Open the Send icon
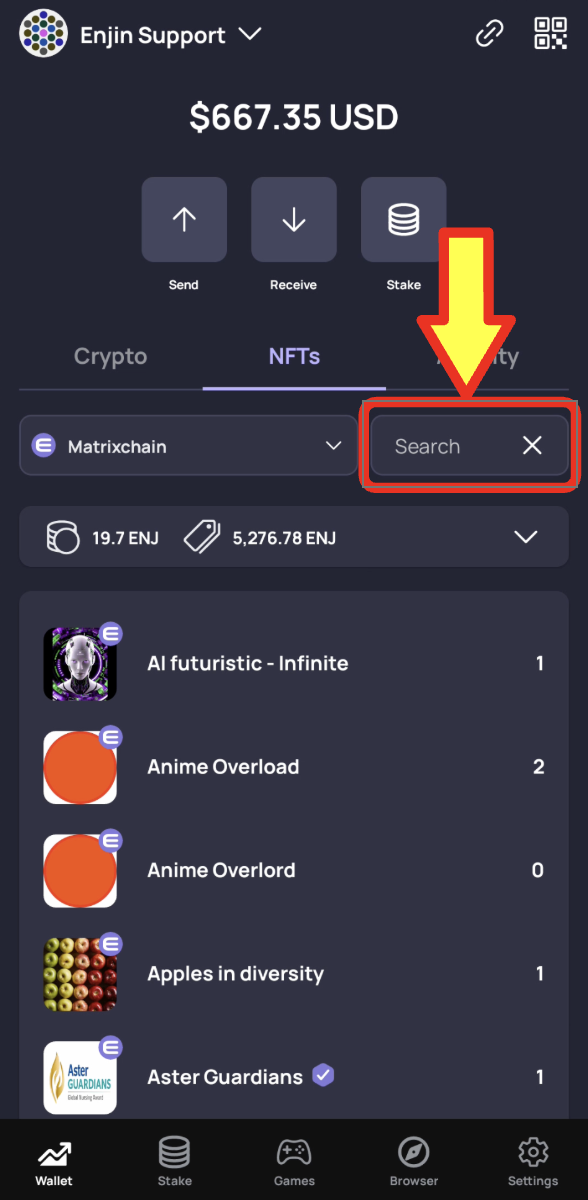The height and width of the screenshot is (1200, 588). click(183, 219)
